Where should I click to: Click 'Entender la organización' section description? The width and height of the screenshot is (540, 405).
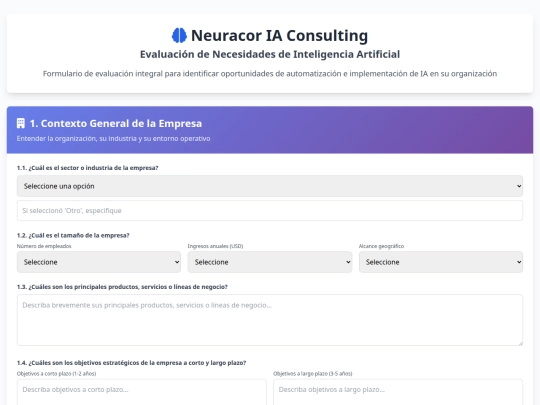pyautogui.click(x=113, y=138)
